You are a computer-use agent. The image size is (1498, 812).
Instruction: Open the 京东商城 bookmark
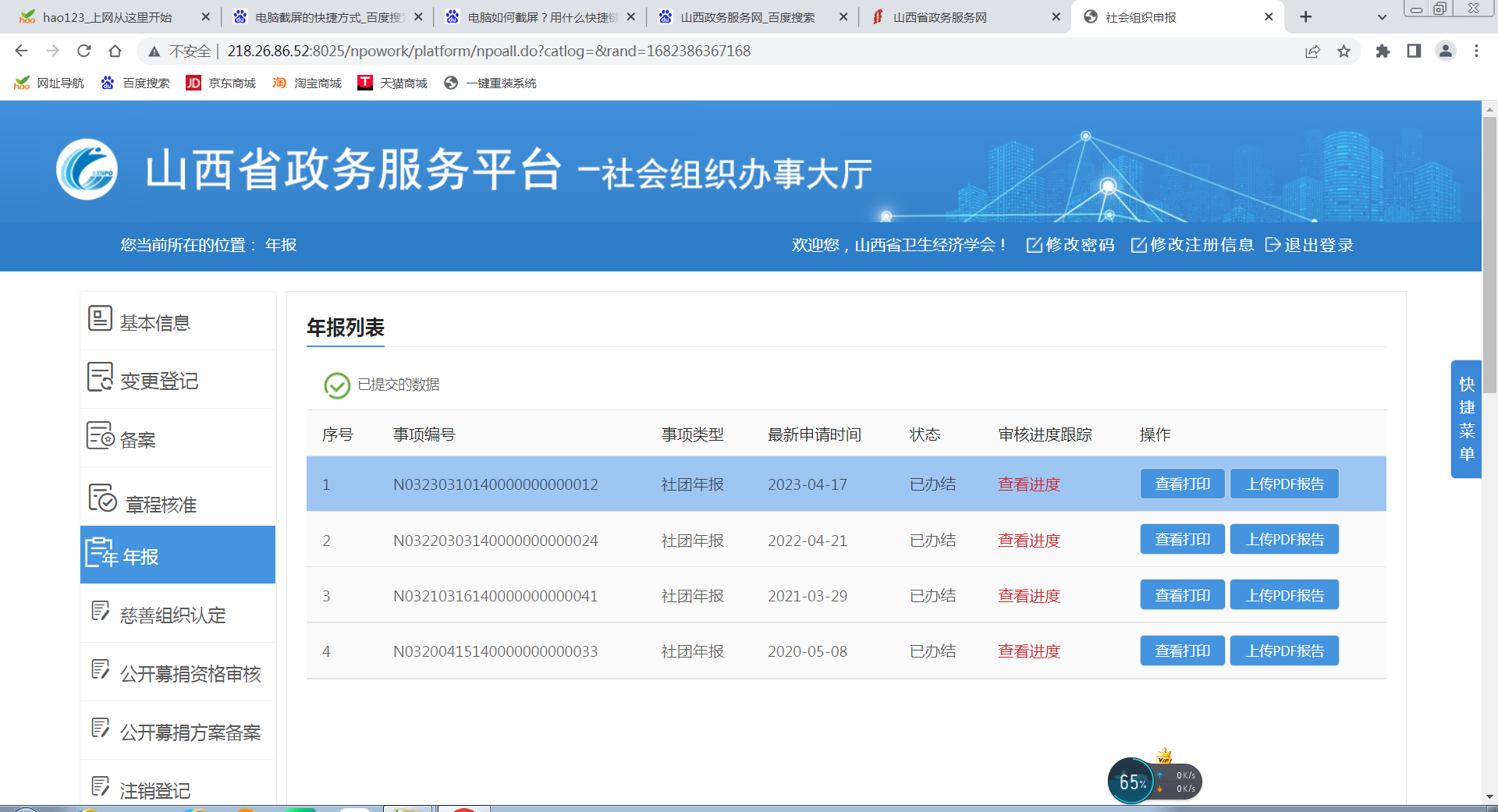click(x=222, y=83)
